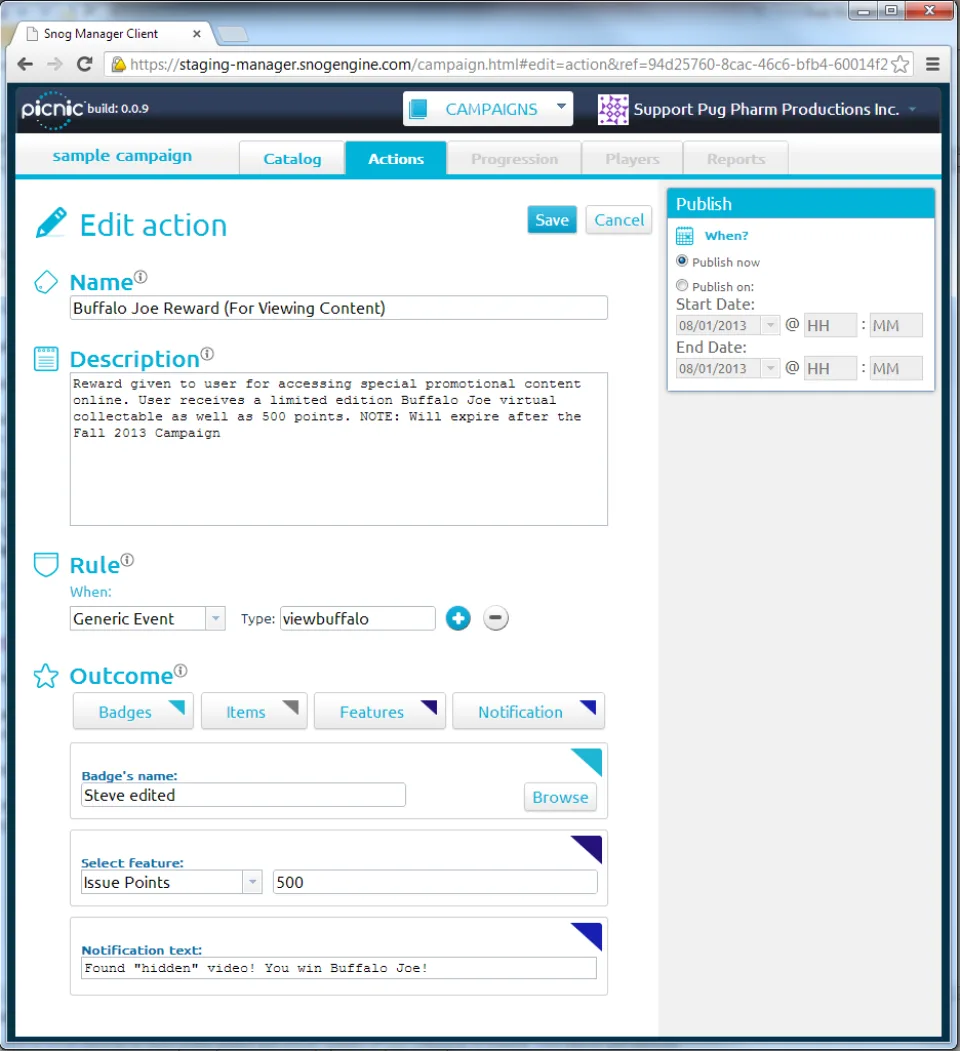Click the bookmark star in address bar
Viewport: 960px width, 1051px height.
(x=900, y=64)
